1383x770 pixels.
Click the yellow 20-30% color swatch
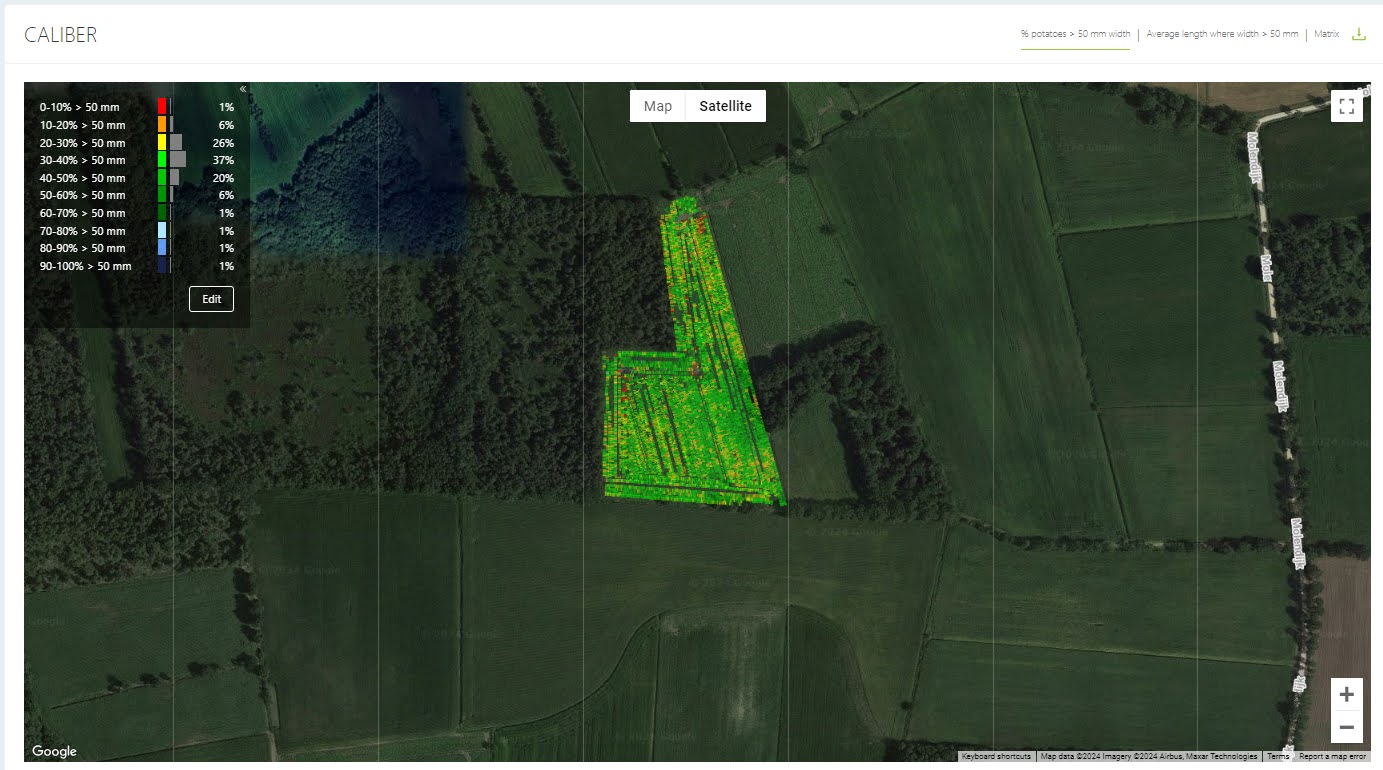click(162, 142)
